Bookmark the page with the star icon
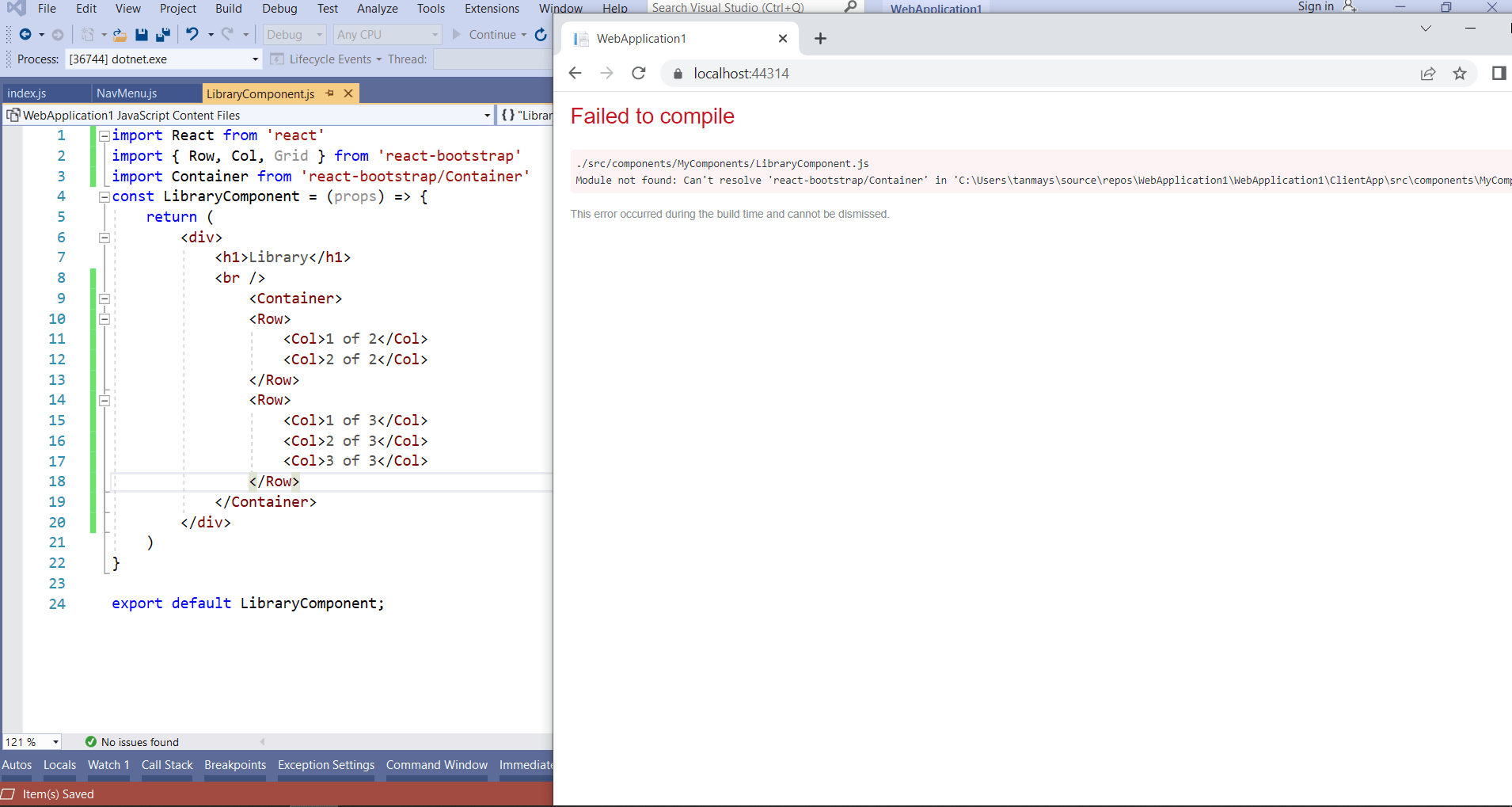This screenshot has height=807, width=1512. click(1461, 73)
